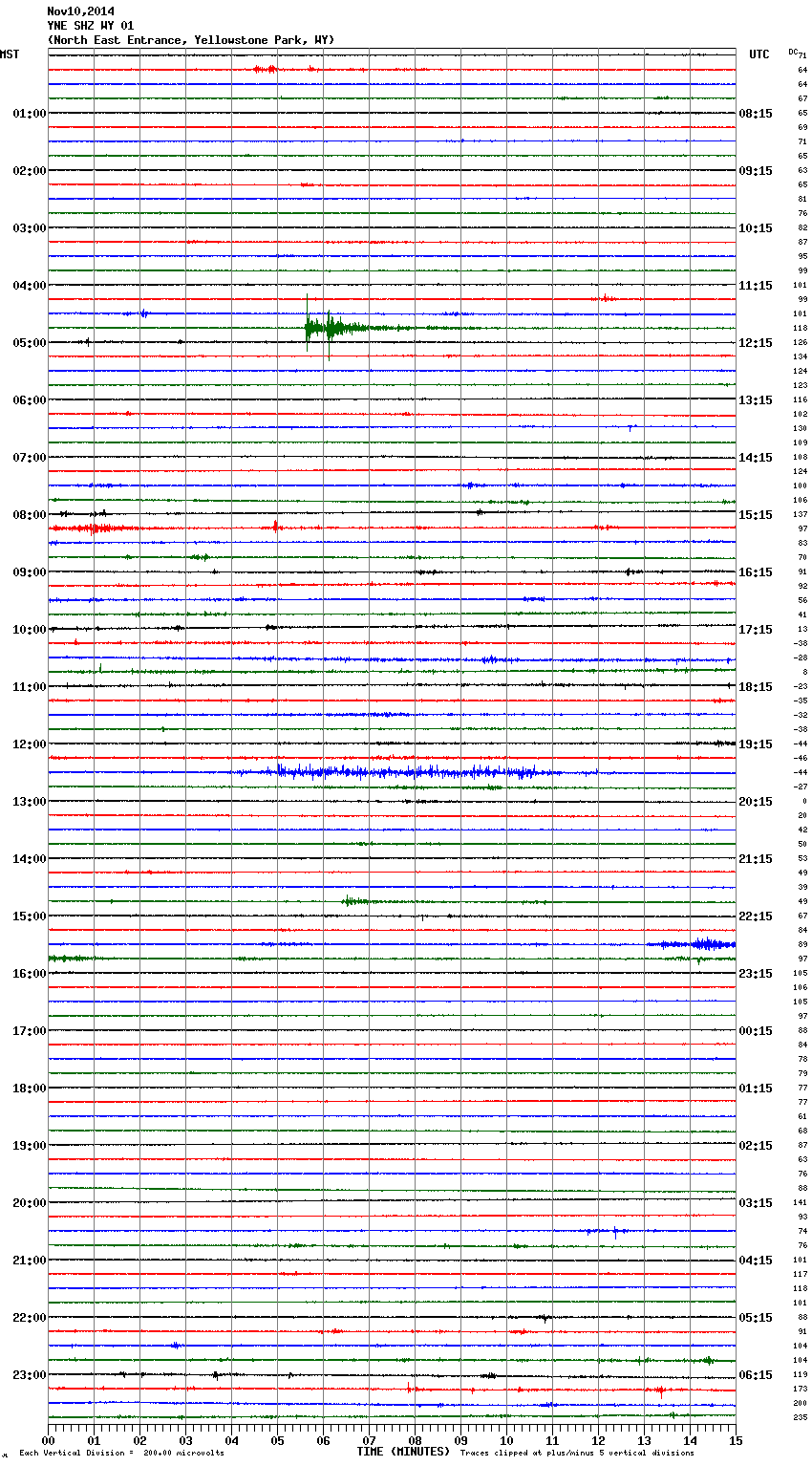
Task: Click the 13:15 UTC time label
Action: click(756, 400)
